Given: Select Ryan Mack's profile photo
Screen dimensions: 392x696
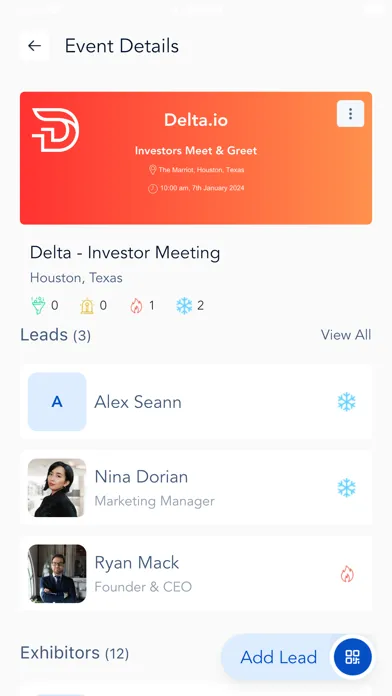Looking at the screenshot, I should [x=57, y=573].
